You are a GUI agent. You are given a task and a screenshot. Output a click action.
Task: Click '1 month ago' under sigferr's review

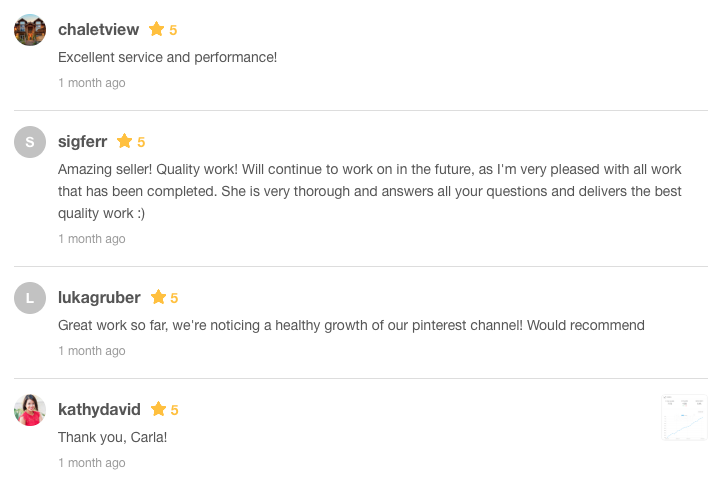[92, 239]
